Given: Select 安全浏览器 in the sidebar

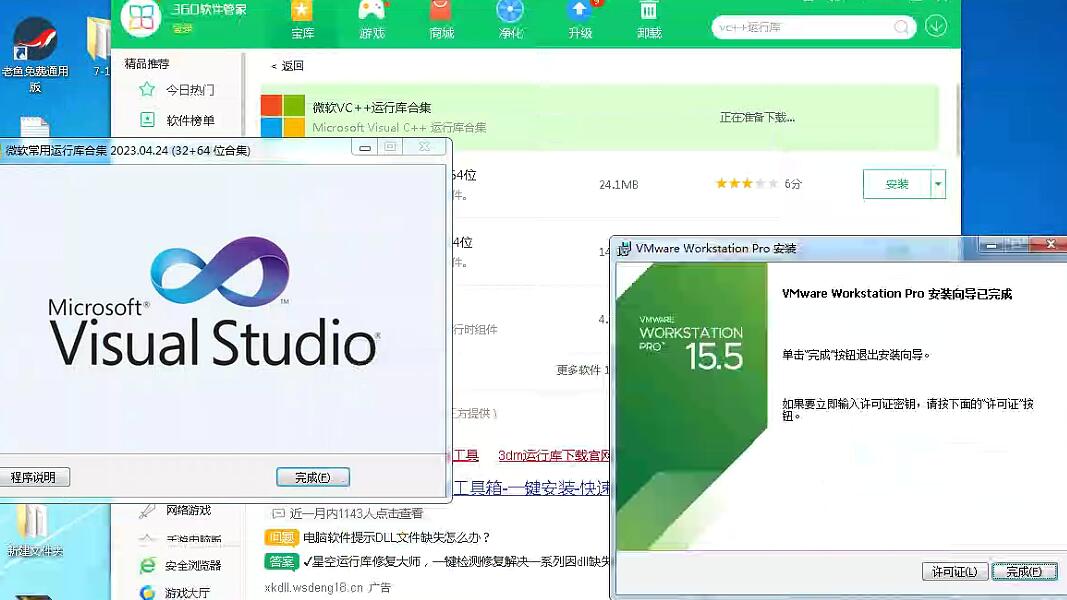Looking at the screenshot, I should (x=192, y=566).
